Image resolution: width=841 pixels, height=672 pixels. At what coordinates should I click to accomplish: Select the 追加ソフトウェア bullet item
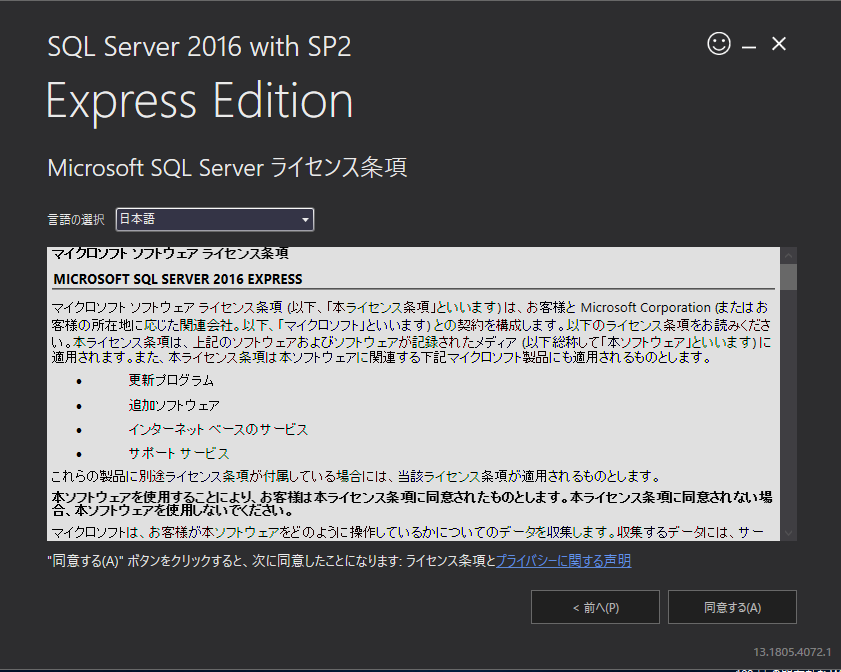173,405
